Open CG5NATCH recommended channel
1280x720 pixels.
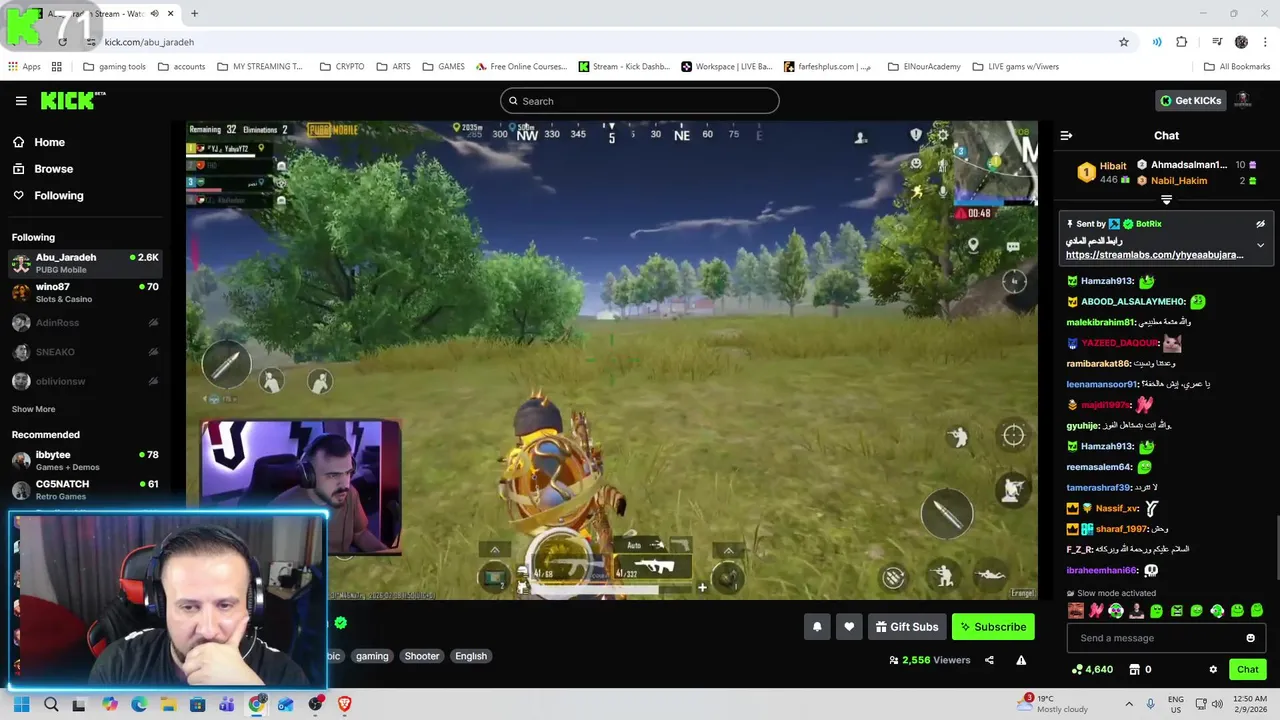click(x=85, y=490)
